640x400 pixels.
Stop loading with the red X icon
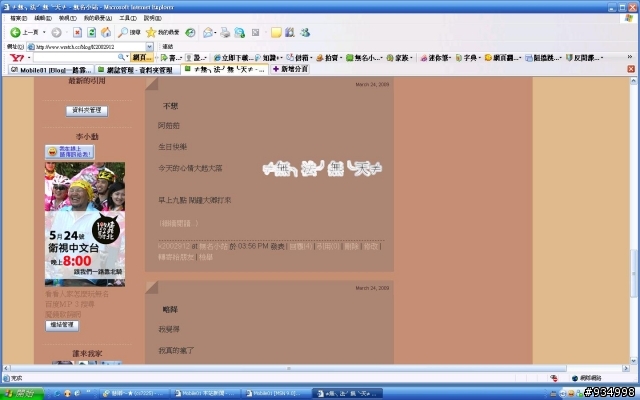[77, 33]
